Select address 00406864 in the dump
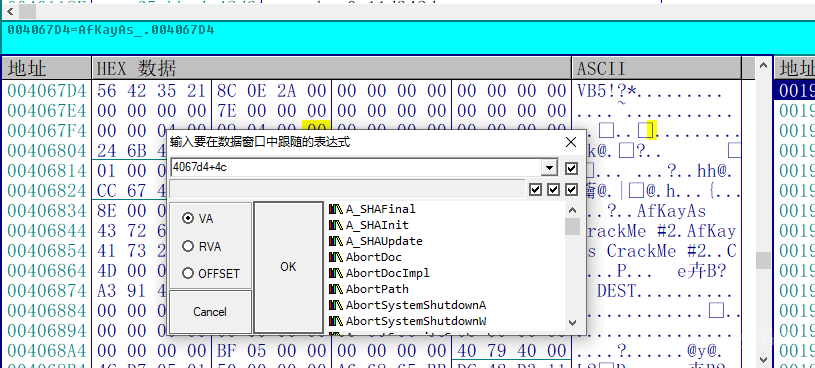Image resolution: width=815 pixels, height=368 pixels. [47, 270]
